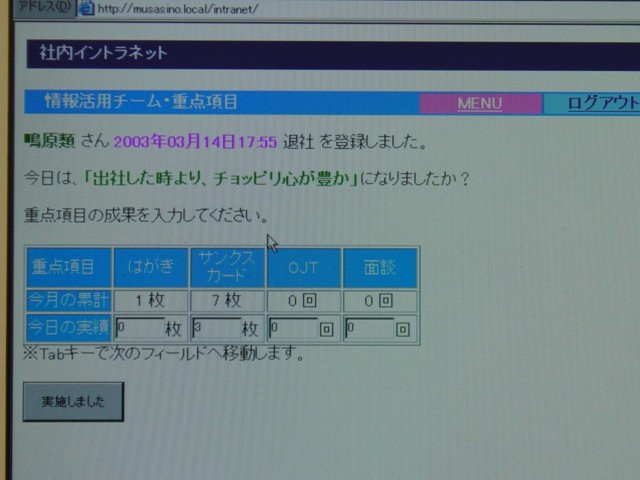Focus the 面談 today's count input field
The image size is (640, 480).
(x=369, y=328)
